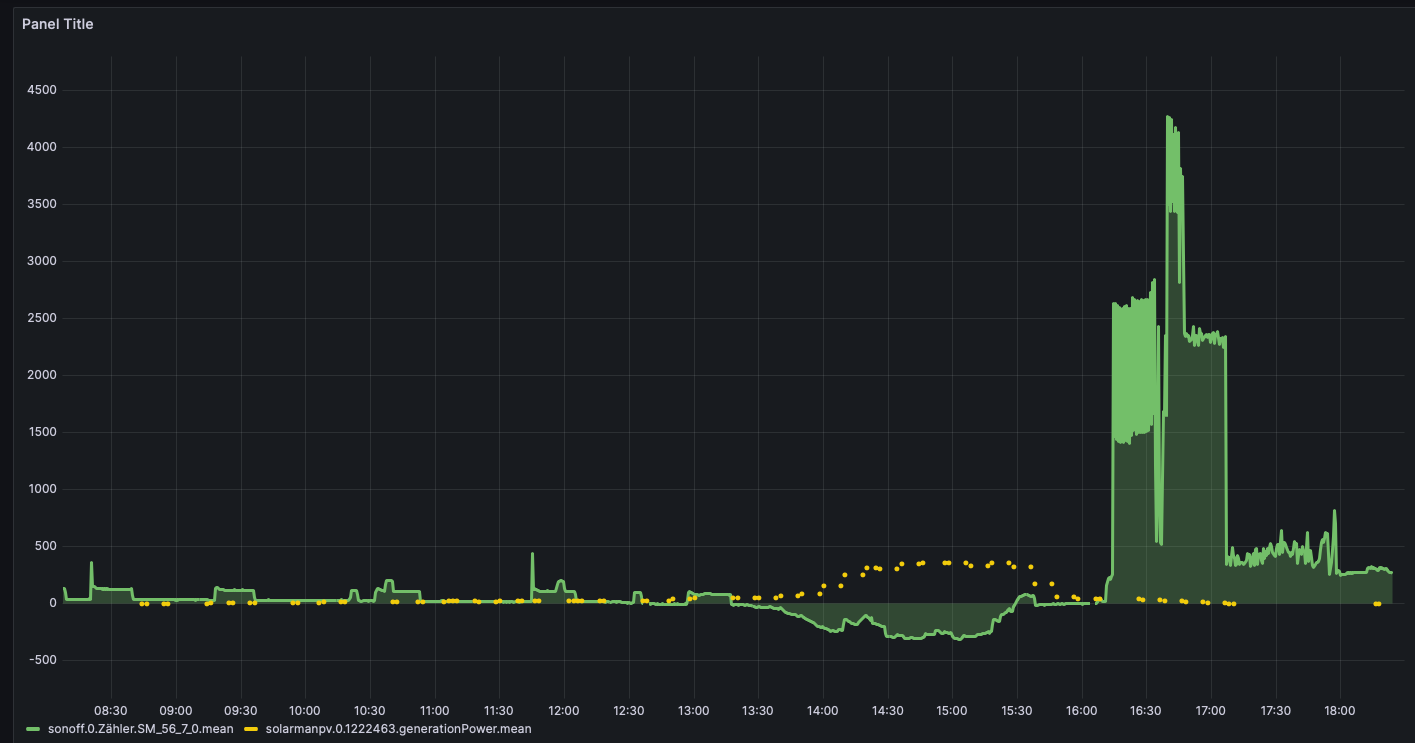
Task: Open color picker for green sonoff legend swatch
Action: (33, 729)
